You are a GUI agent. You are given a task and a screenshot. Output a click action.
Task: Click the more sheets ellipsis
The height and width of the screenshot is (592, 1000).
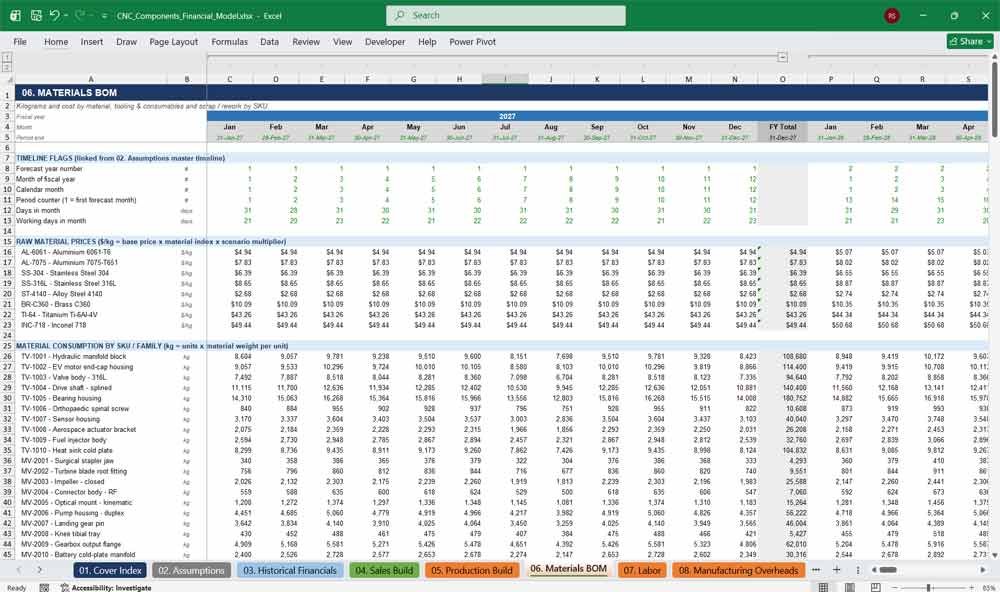point(816,570)
